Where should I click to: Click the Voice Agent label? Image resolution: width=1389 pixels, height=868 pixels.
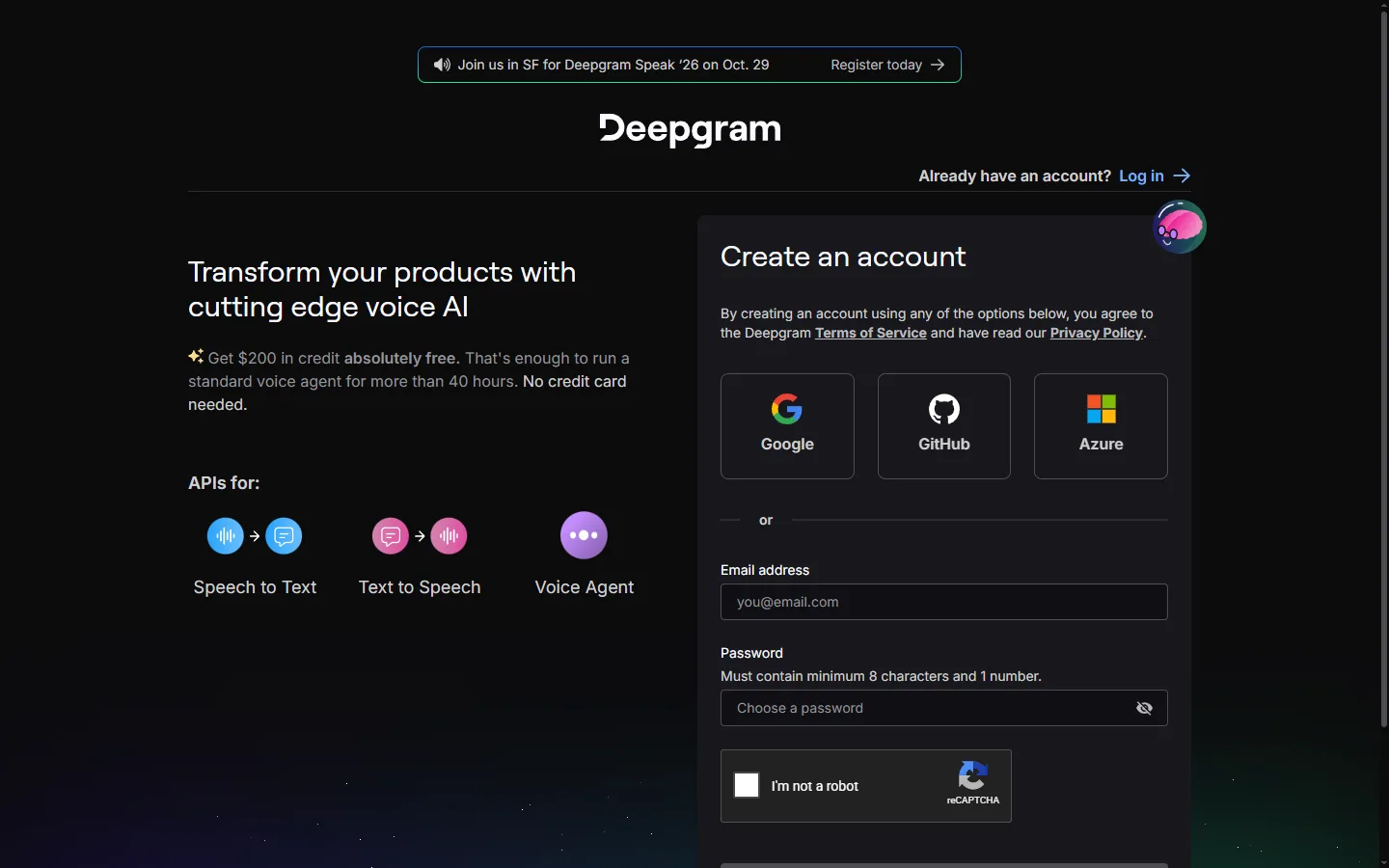point(585,587)
